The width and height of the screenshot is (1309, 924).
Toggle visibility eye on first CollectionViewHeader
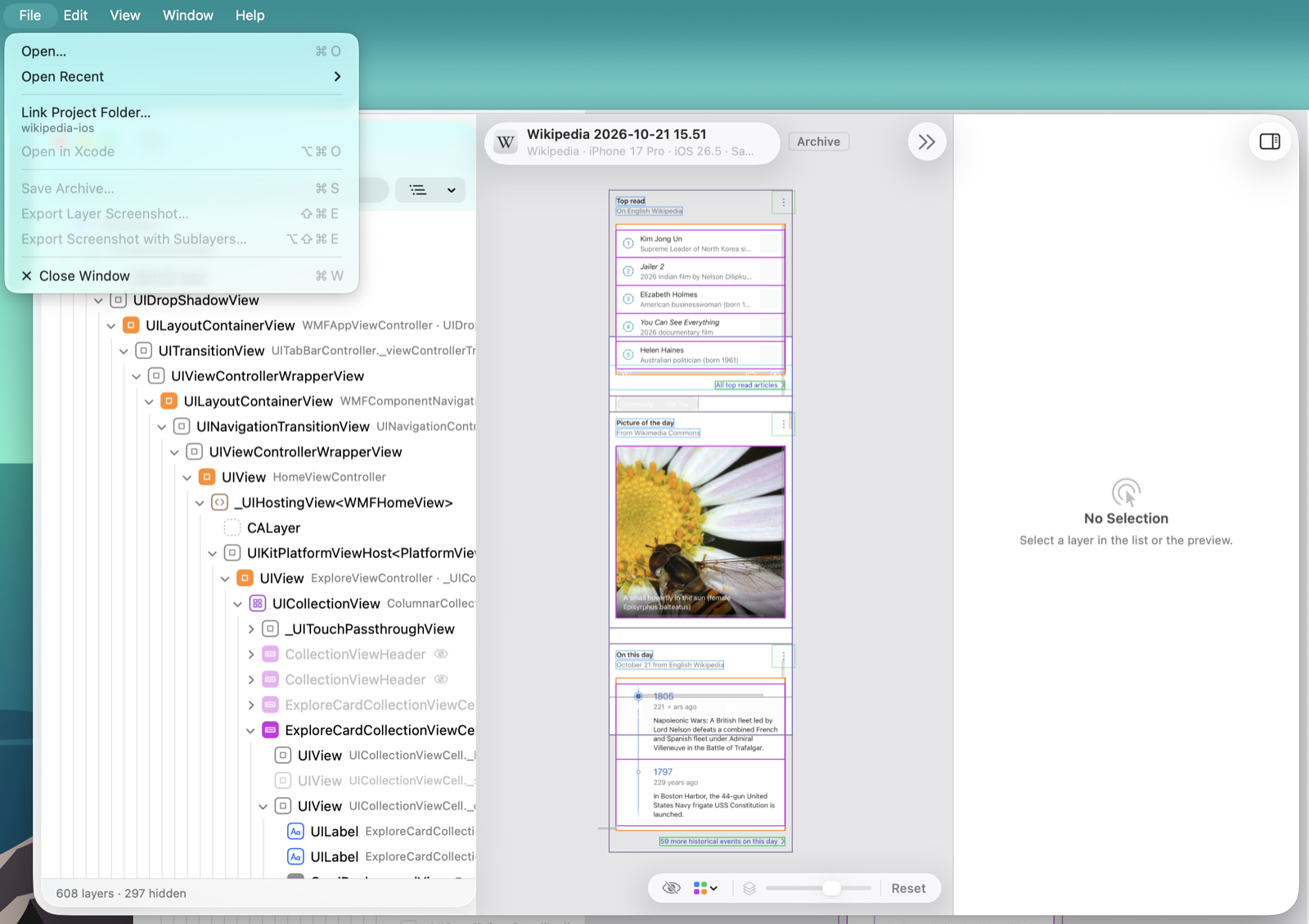(441, 654)
